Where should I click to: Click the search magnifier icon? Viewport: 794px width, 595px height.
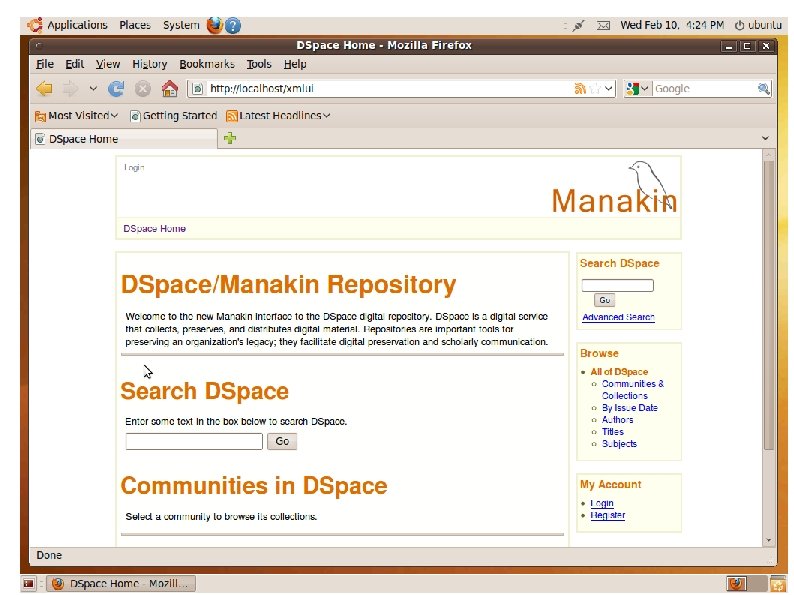(764, 89)
